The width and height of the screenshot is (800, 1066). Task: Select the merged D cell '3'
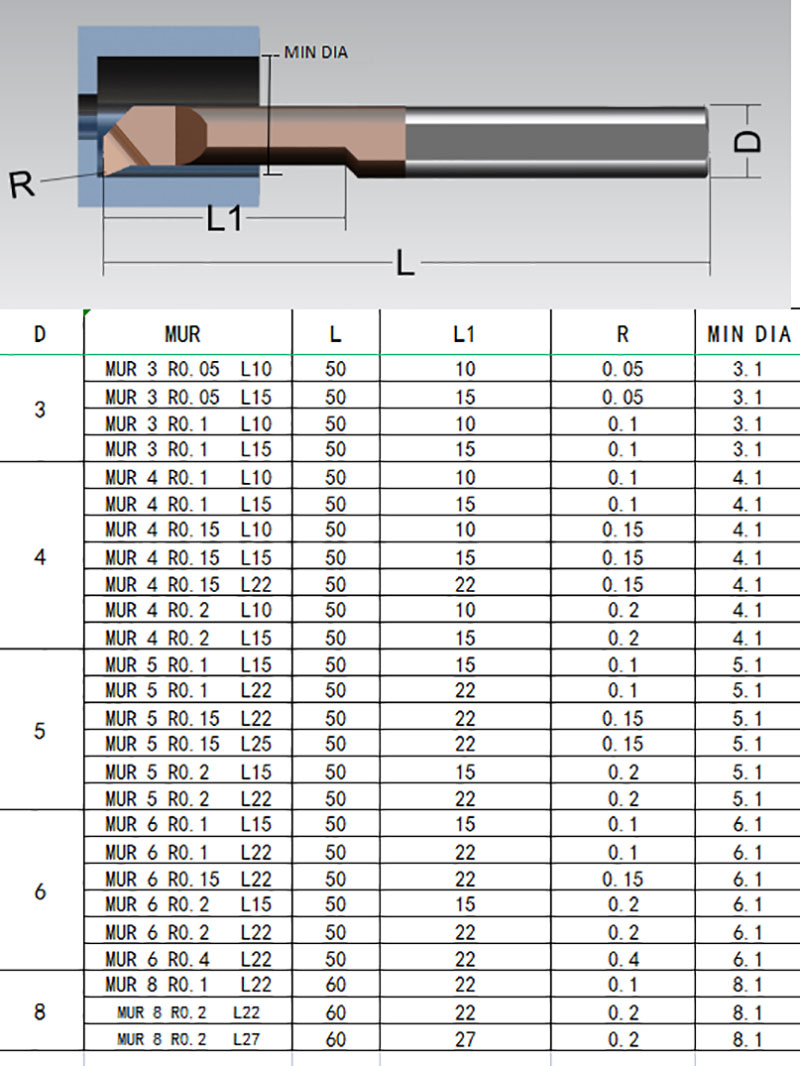click(x=41, y=409)
